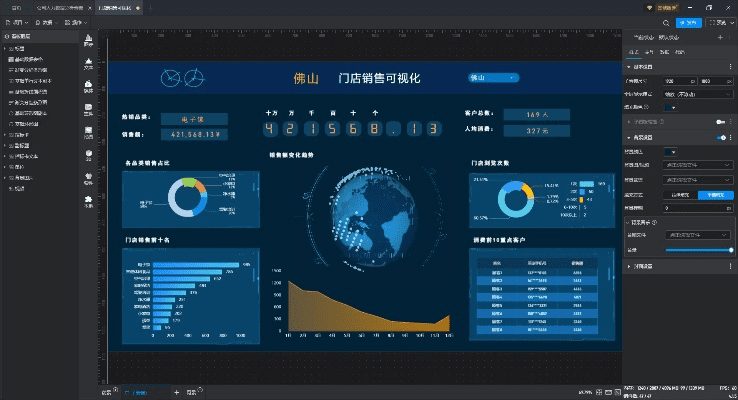The width and height of the screenshot is (738, 400).
Task: Select the rotating globe graphic
Action: (373, 217)
